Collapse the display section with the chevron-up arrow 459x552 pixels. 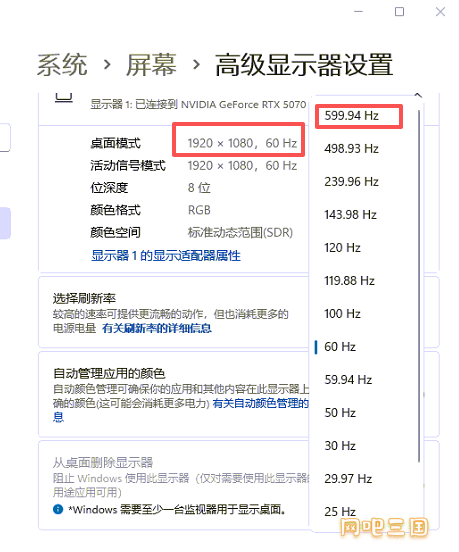click(418, 95)
